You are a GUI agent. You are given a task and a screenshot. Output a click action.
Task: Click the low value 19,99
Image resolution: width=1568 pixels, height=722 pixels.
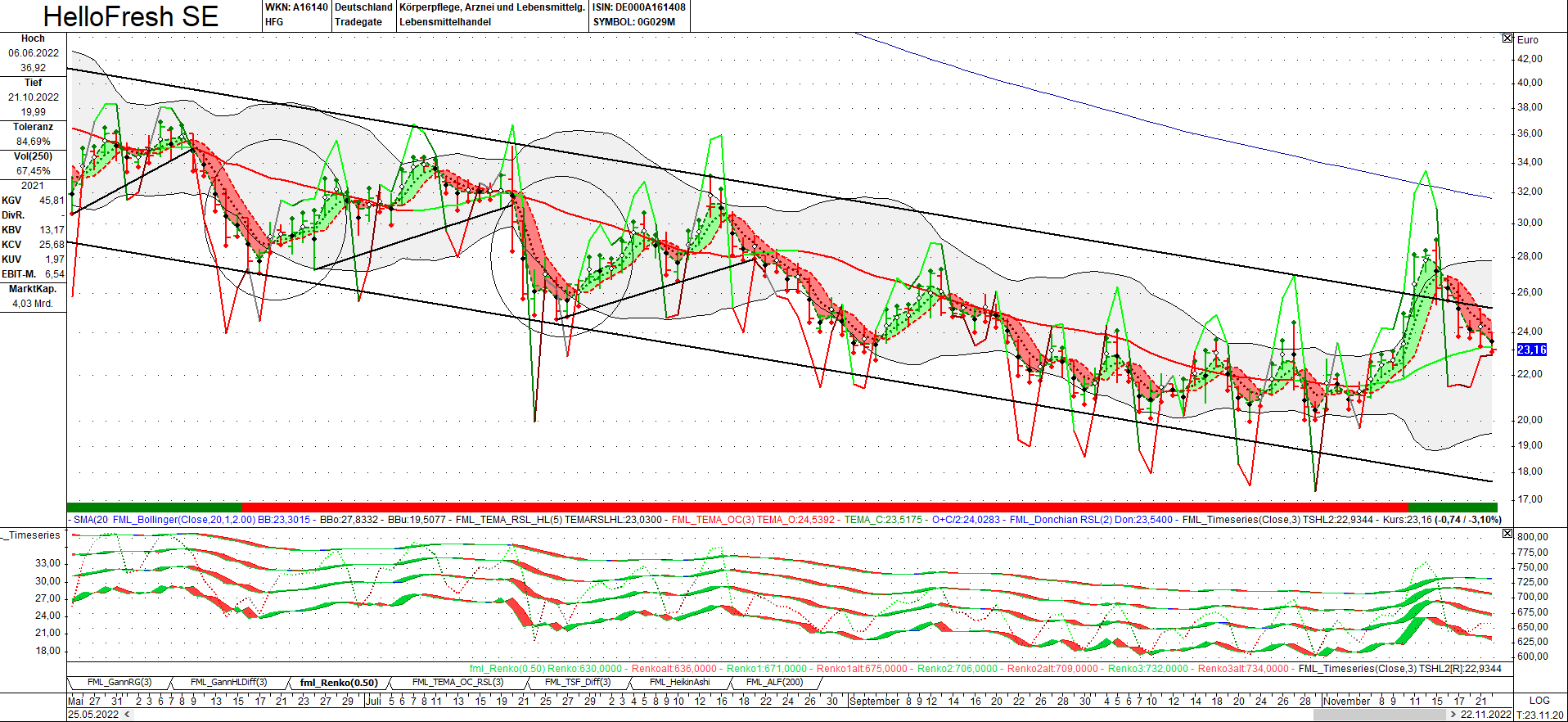click(34, 112)
